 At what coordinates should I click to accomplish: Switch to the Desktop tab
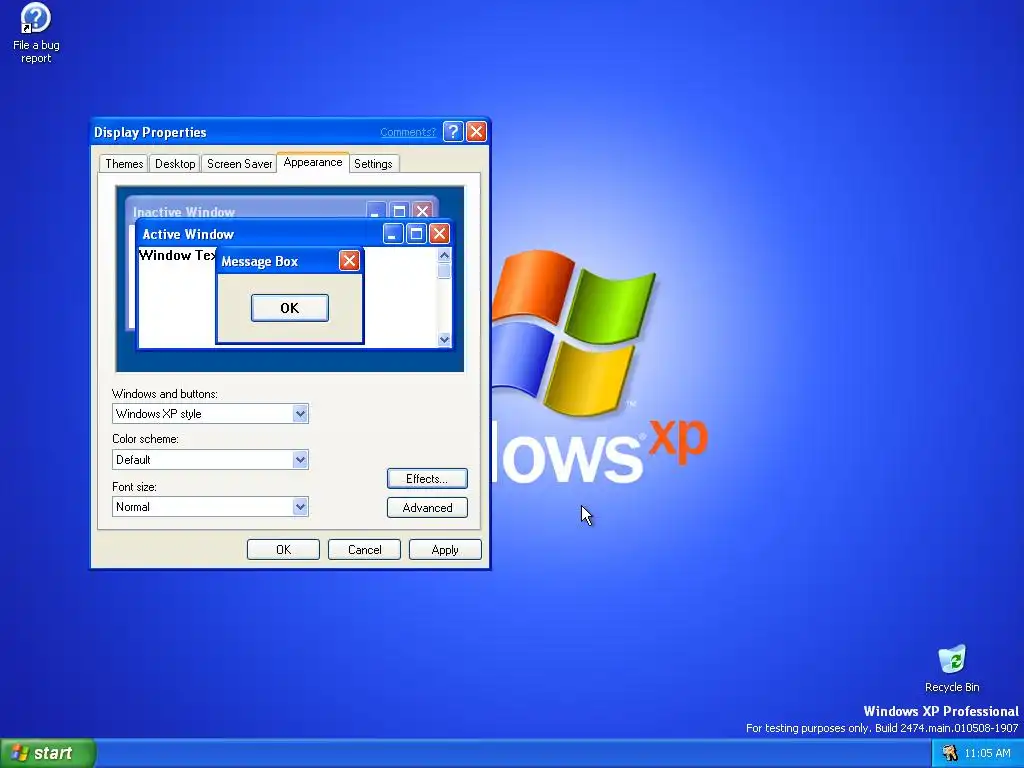point(175,164)
